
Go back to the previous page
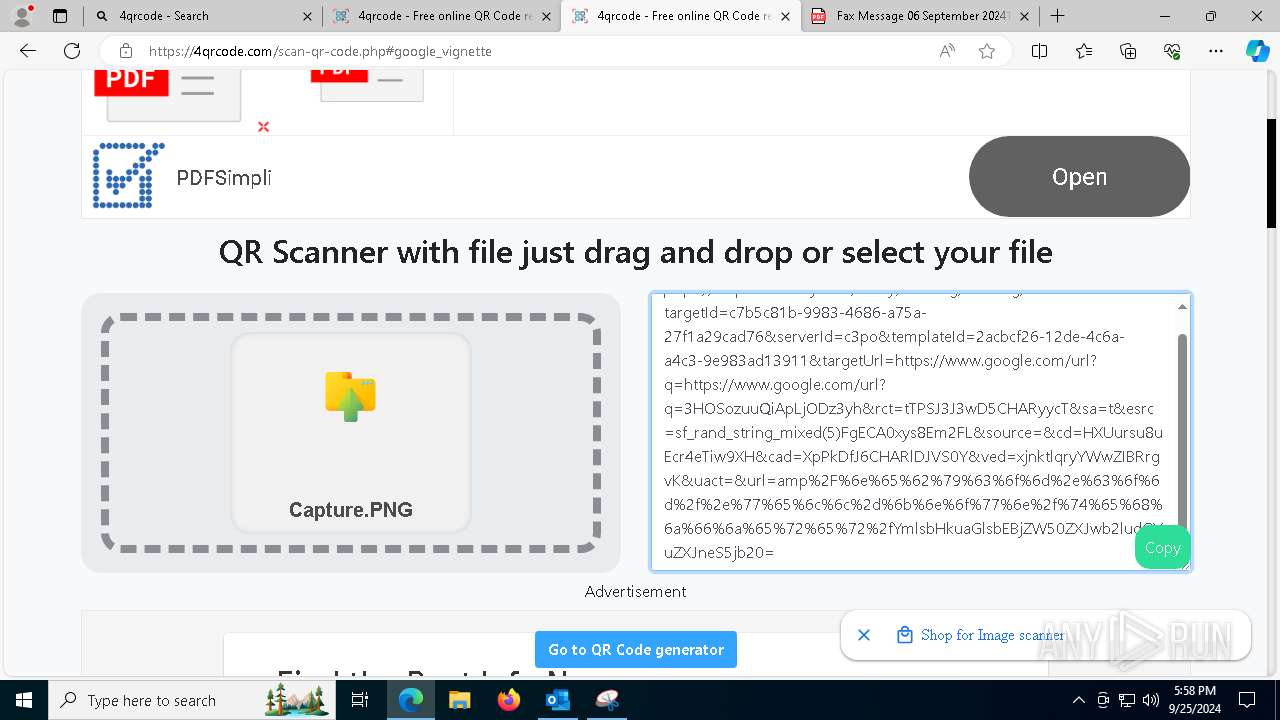[x=28, y=51]
